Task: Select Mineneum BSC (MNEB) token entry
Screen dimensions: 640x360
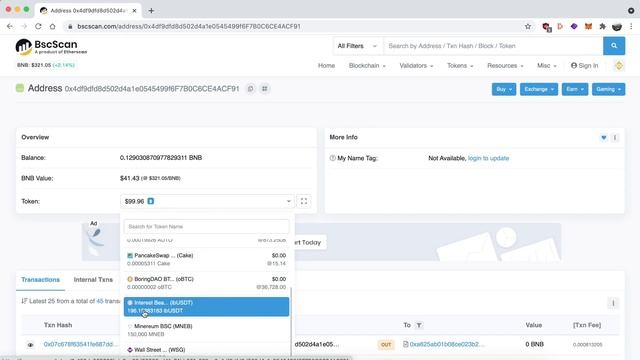Action: coord(206,330)
